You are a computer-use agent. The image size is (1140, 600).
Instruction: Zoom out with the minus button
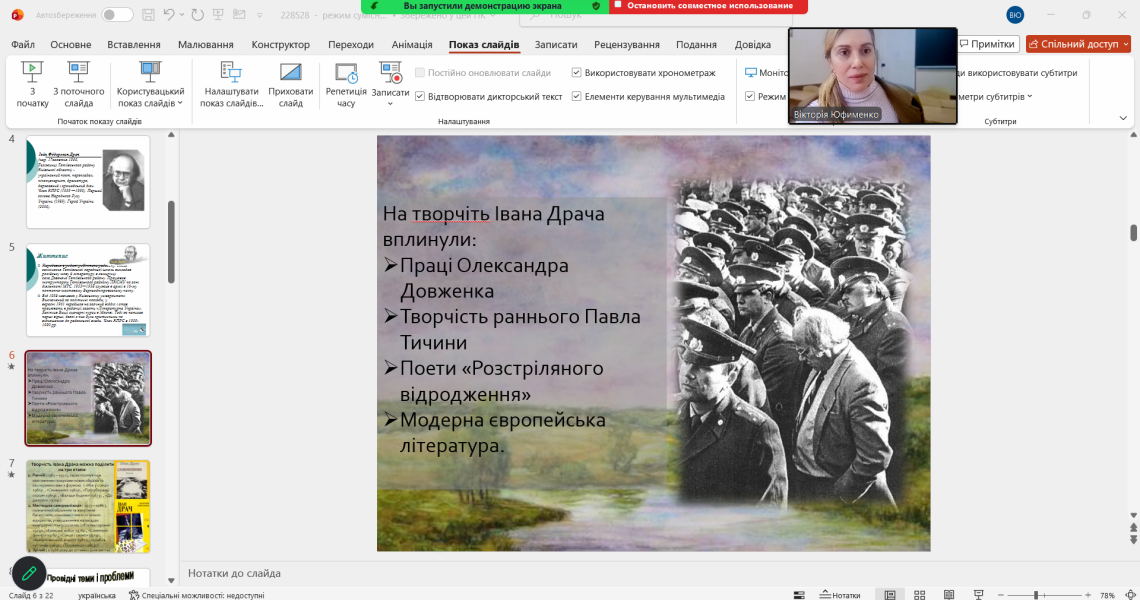pos(1001,595)
